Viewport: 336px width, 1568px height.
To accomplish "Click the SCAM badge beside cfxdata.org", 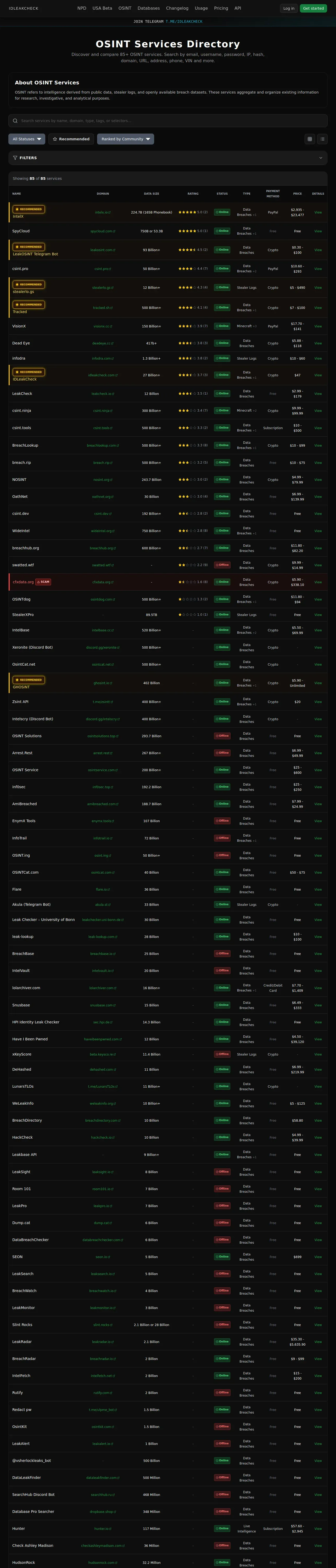I will tap(43, 582).
